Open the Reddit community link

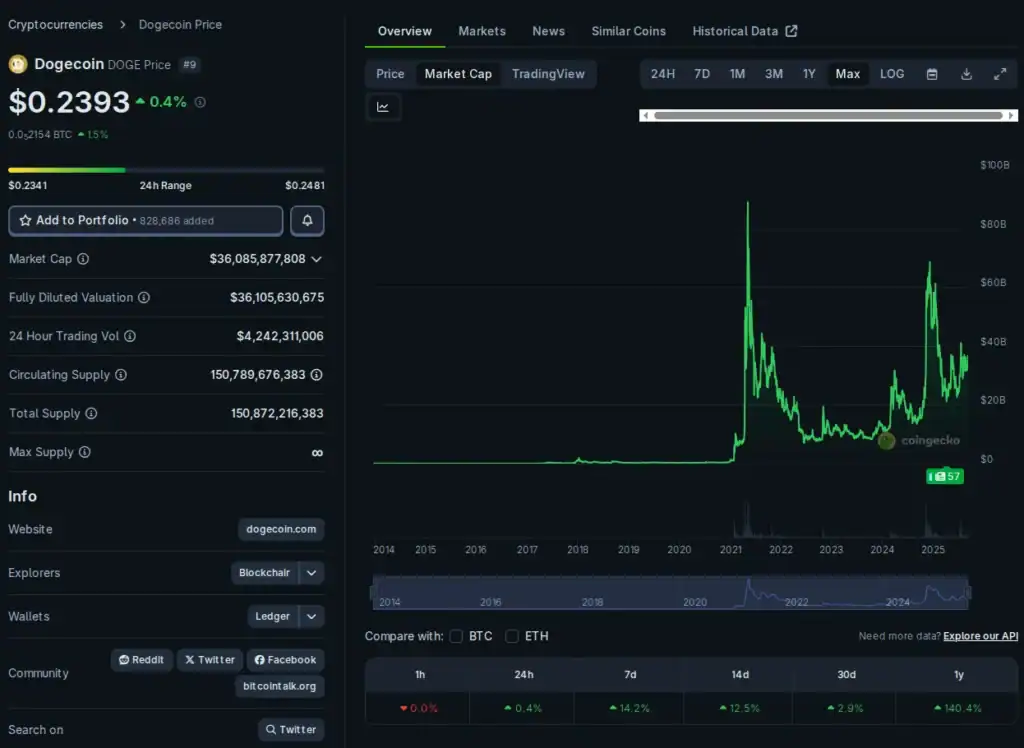142,660
